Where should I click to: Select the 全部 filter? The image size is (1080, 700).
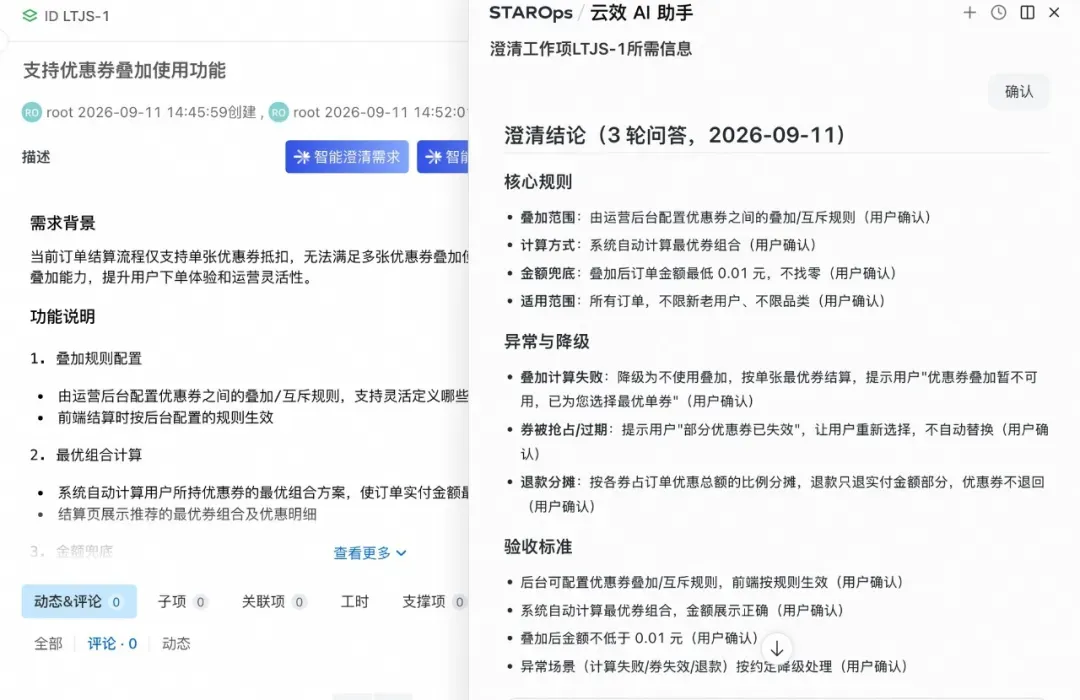pos(48,644)
